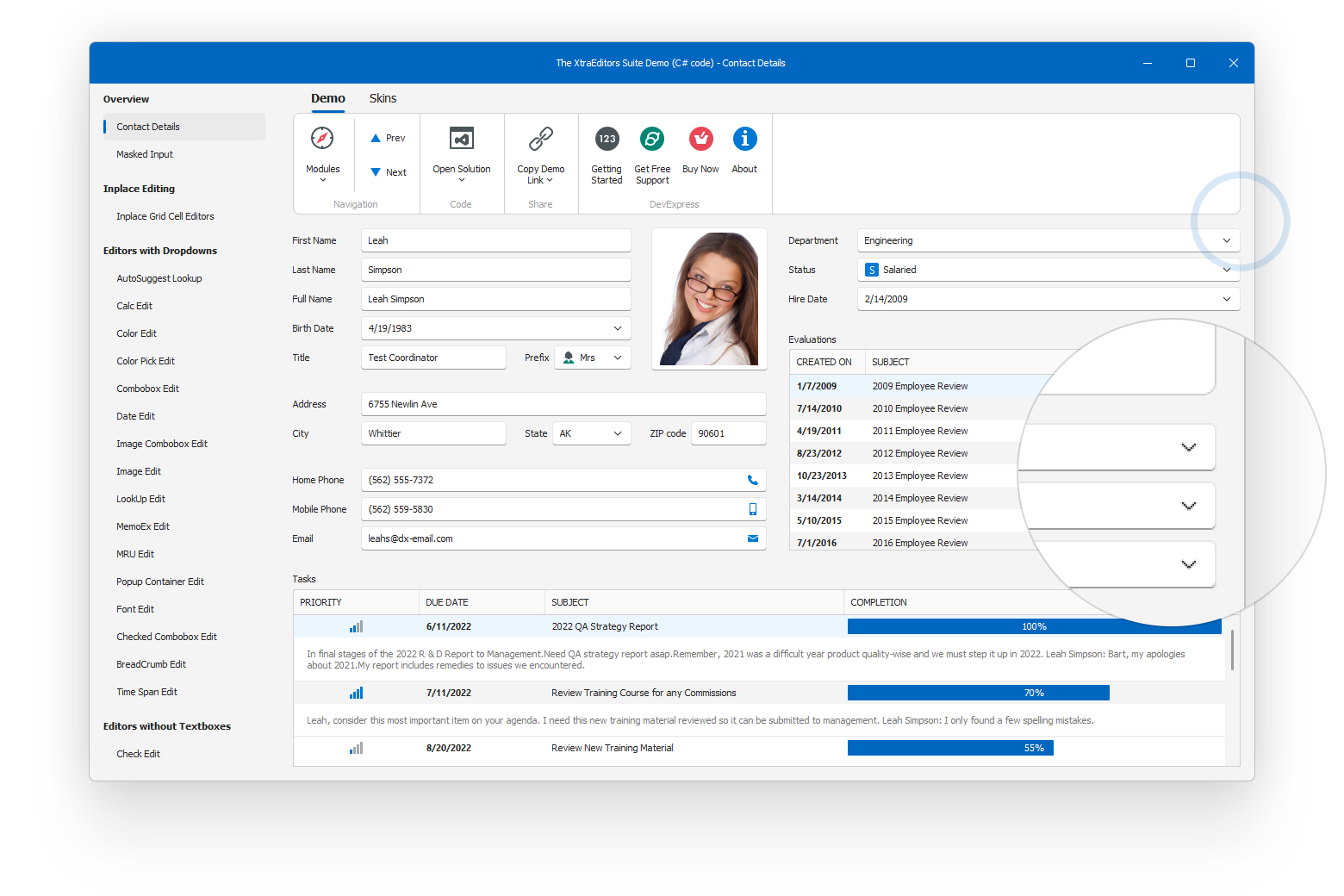Click the First Name input field
Image resolution: width=1344 pixels, height=896 pixels.
coord(495,240)
